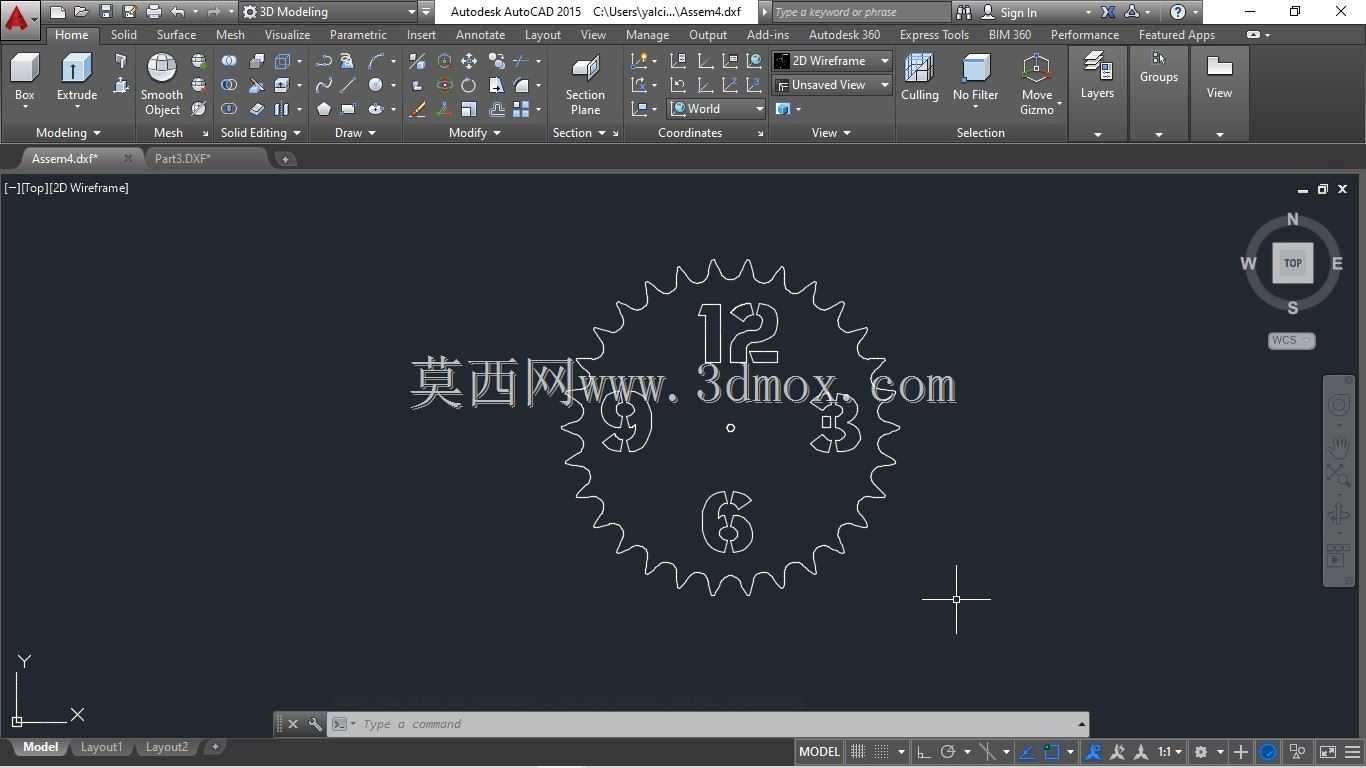
Task: Open the Surface ribbon tab
Action: pyautogui.click(x=176, y=34)
